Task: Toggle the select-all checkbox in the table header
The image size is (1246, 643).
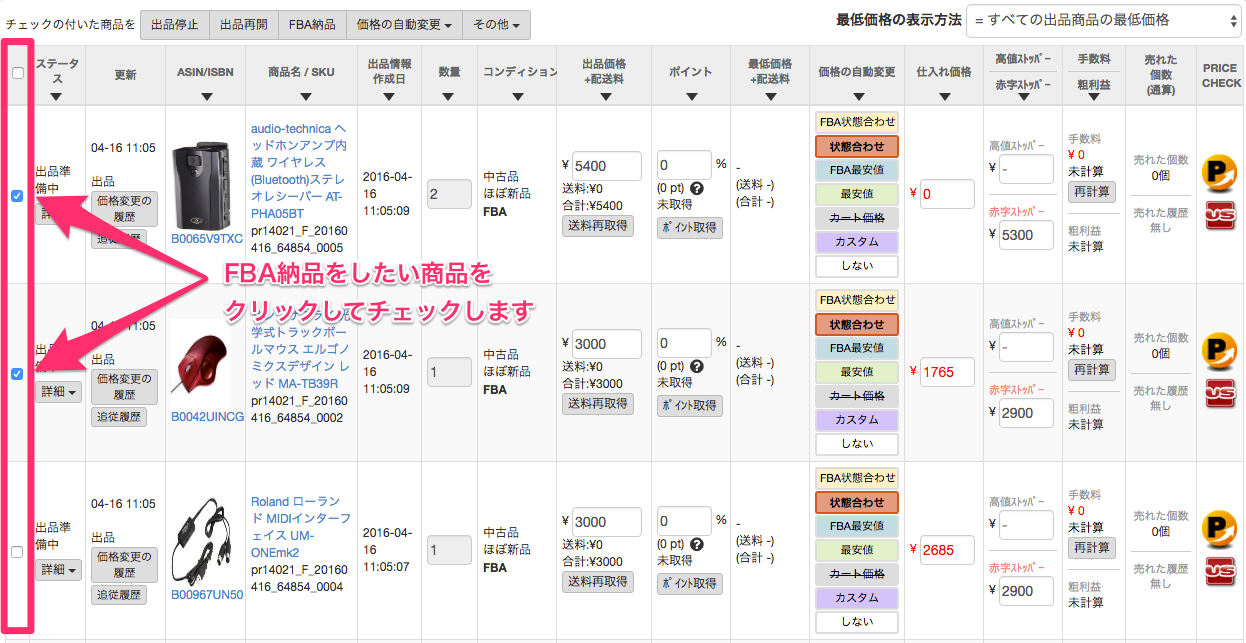Action: coord(17,72)
